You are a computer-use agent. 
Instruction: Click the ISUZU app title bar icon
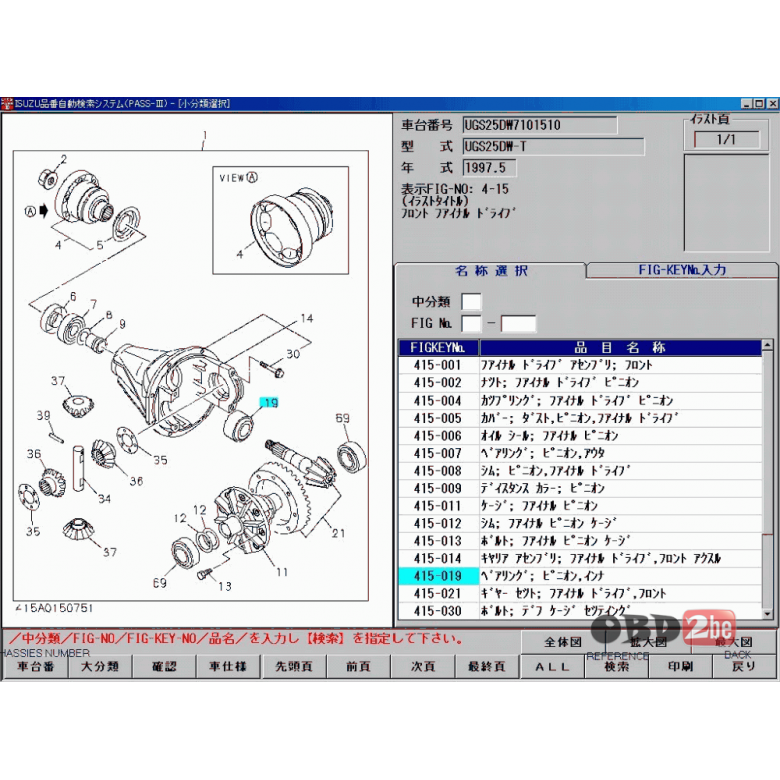(7, 103)
